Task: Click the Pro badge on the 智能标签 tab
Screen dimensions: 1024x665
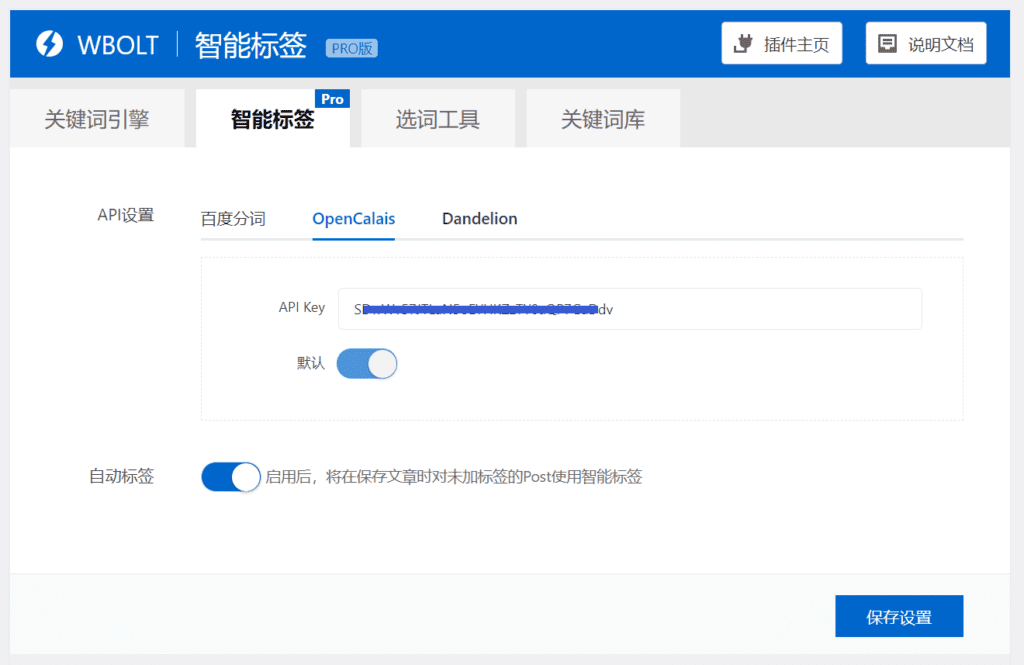Action: [x=333, y=98]
